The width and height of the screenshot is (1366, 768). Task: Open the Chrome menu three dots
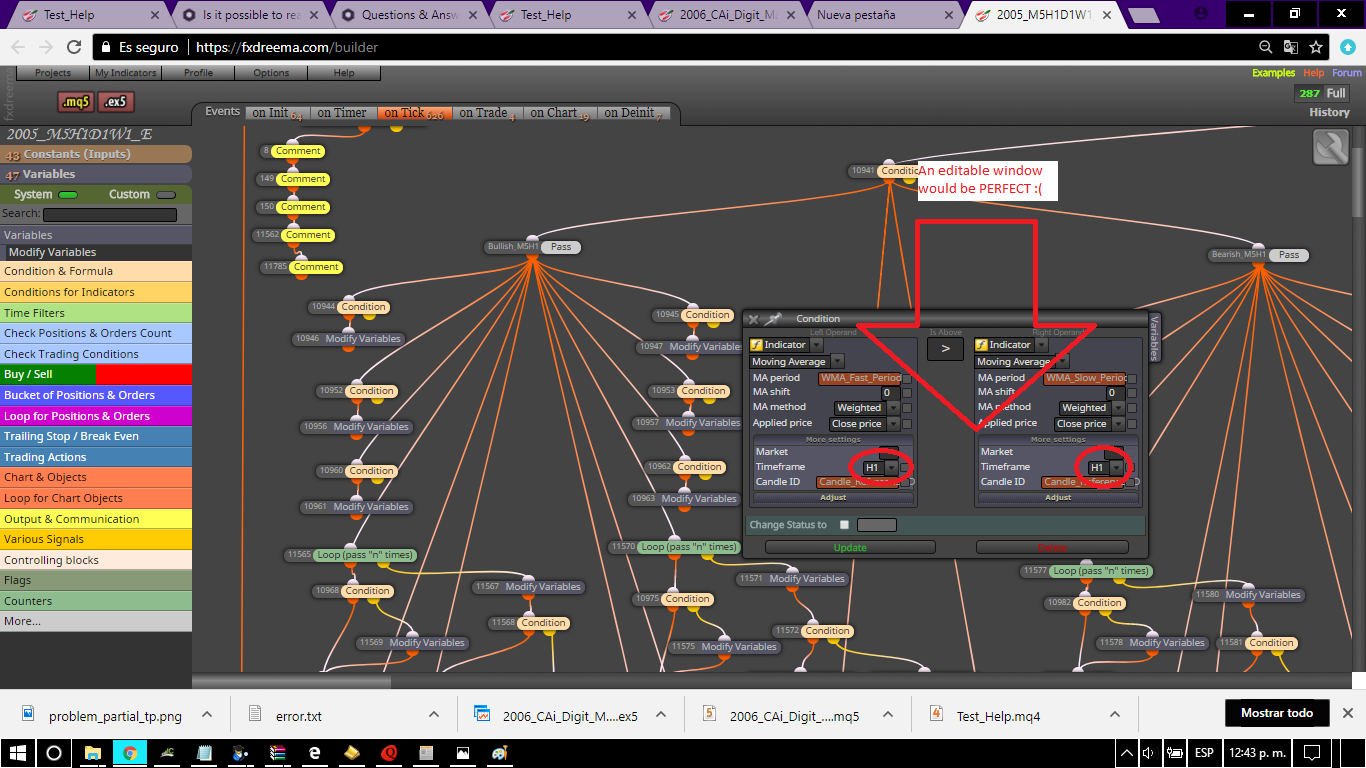click(1346, 47)
